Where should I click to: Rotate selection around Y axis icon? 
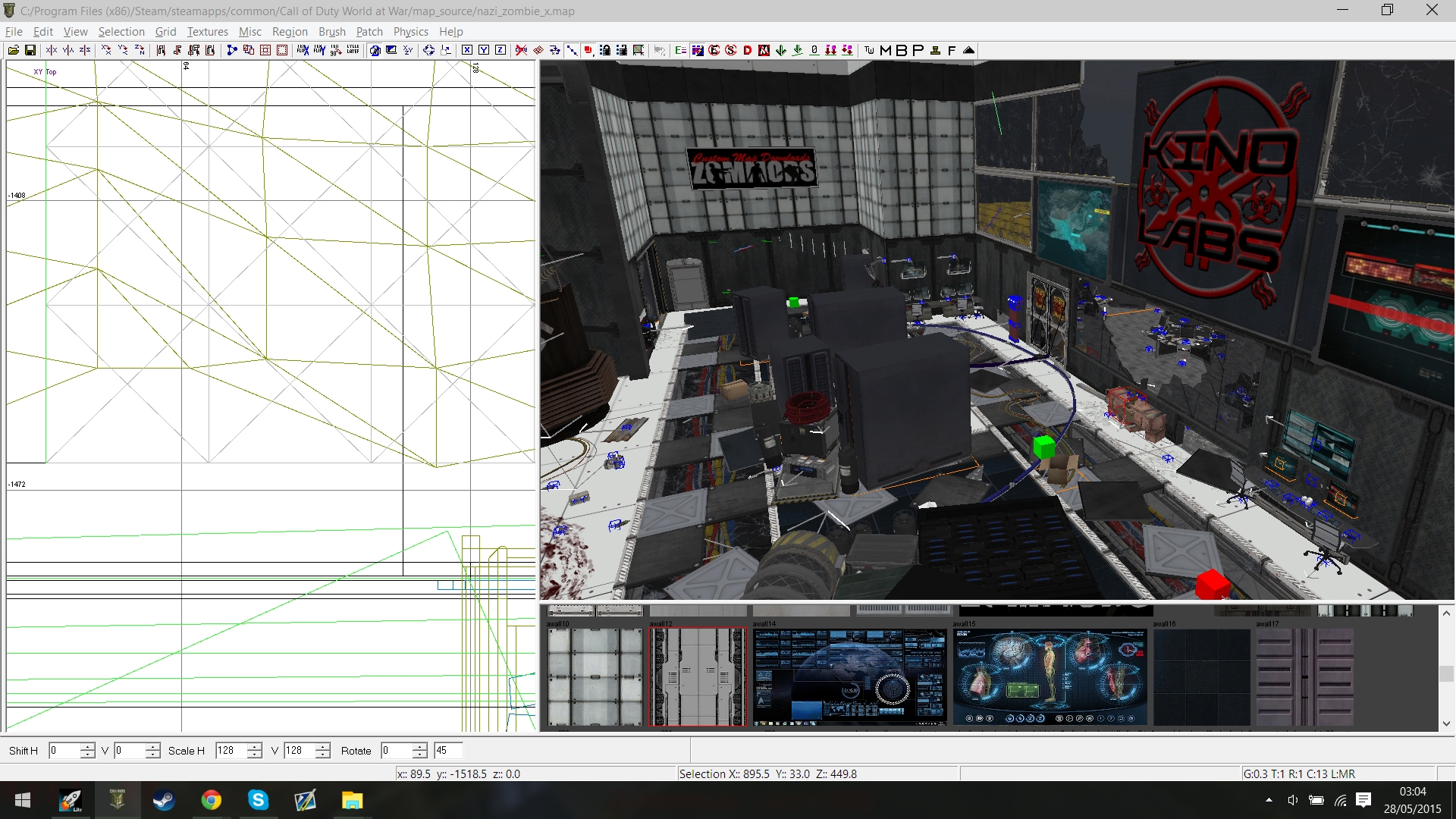[x=123, y=50]
